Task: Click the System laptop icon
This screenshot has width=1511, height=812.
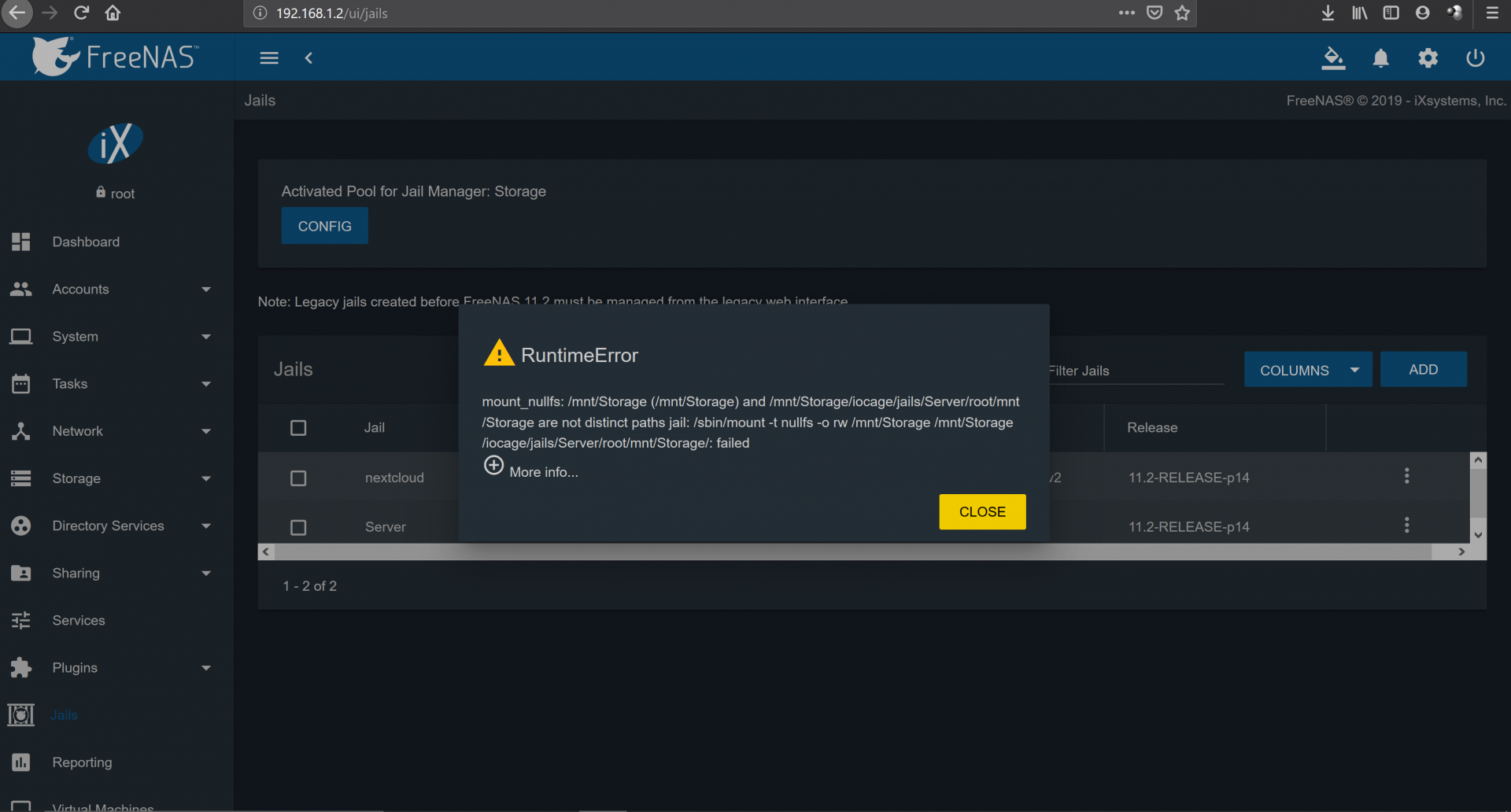Action: pyautogui.click(x=21, y=337)
